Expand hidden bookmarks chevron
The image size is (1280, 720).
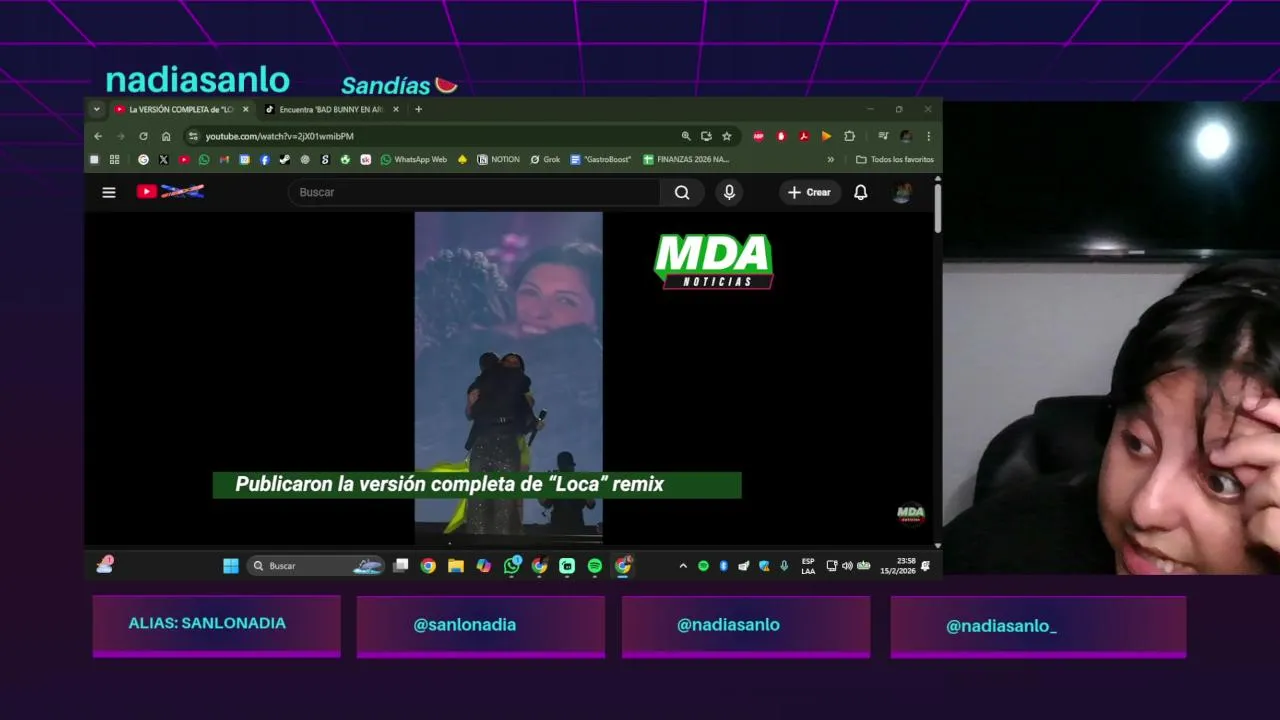[x=830, y=159]
